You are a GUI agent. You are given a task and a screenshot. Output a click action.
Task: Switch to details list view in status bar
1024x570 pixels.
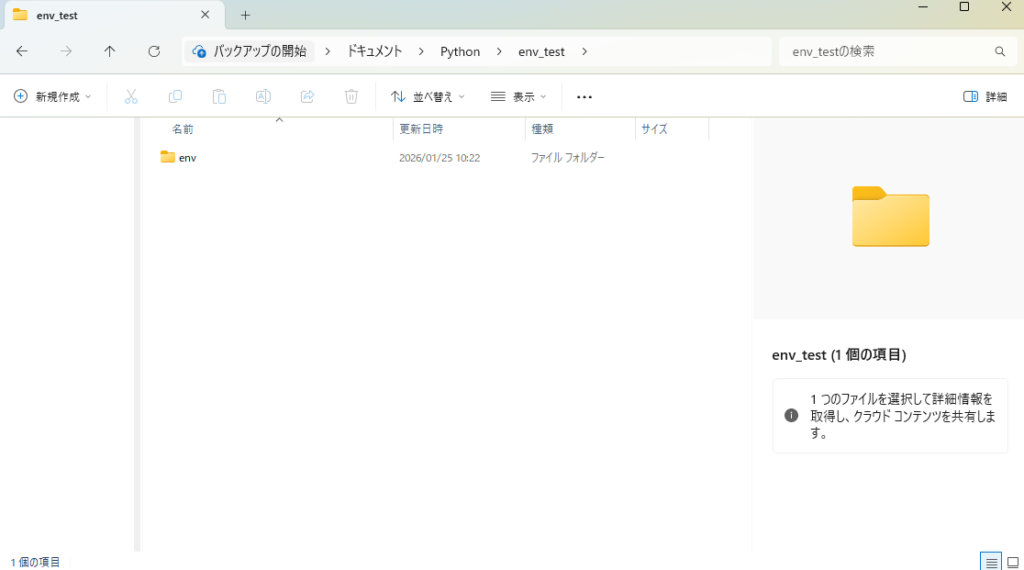point(990,561)
